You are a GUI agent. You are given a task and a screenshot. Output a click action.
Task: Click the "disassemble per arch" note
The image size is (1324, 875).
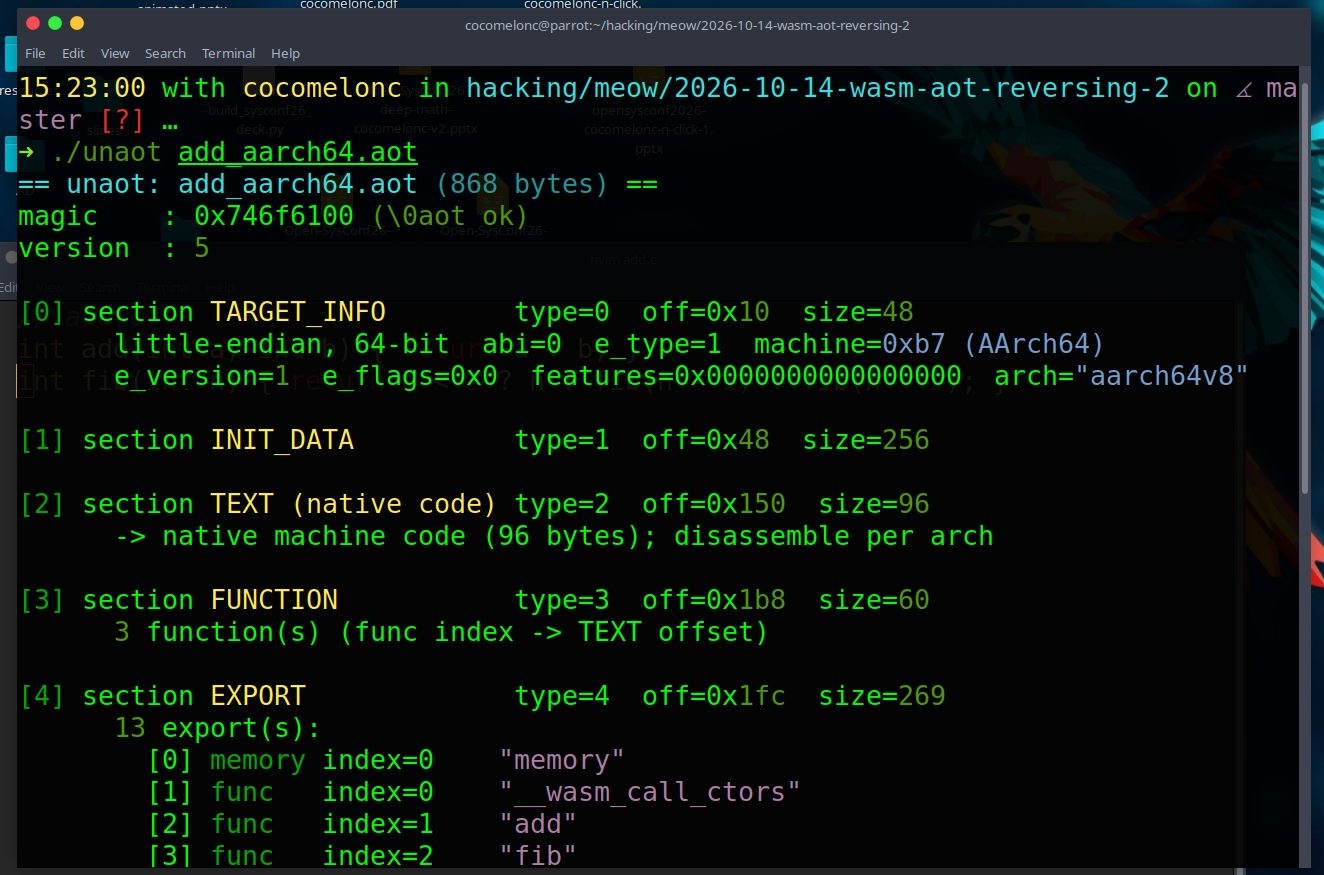tap(833, 537)
